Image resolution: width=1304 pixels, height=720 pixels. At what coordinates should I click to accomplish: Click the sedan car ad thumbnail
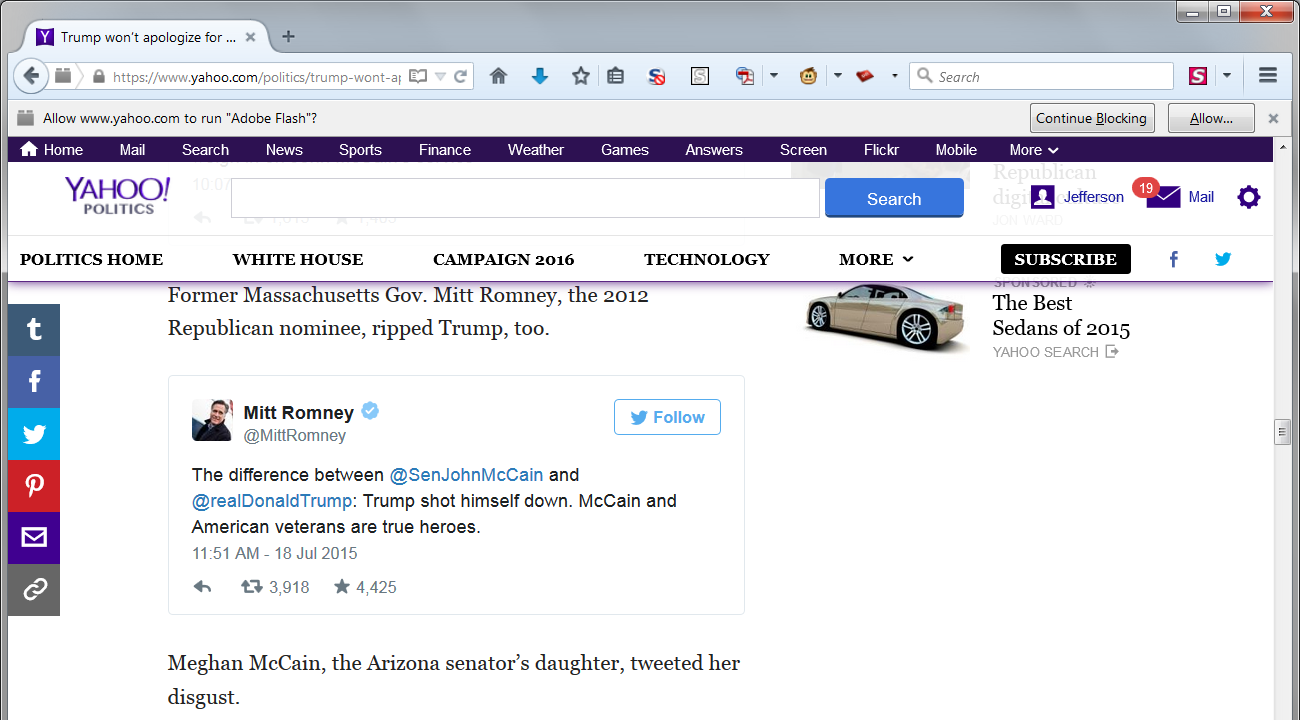coord(886,316)
